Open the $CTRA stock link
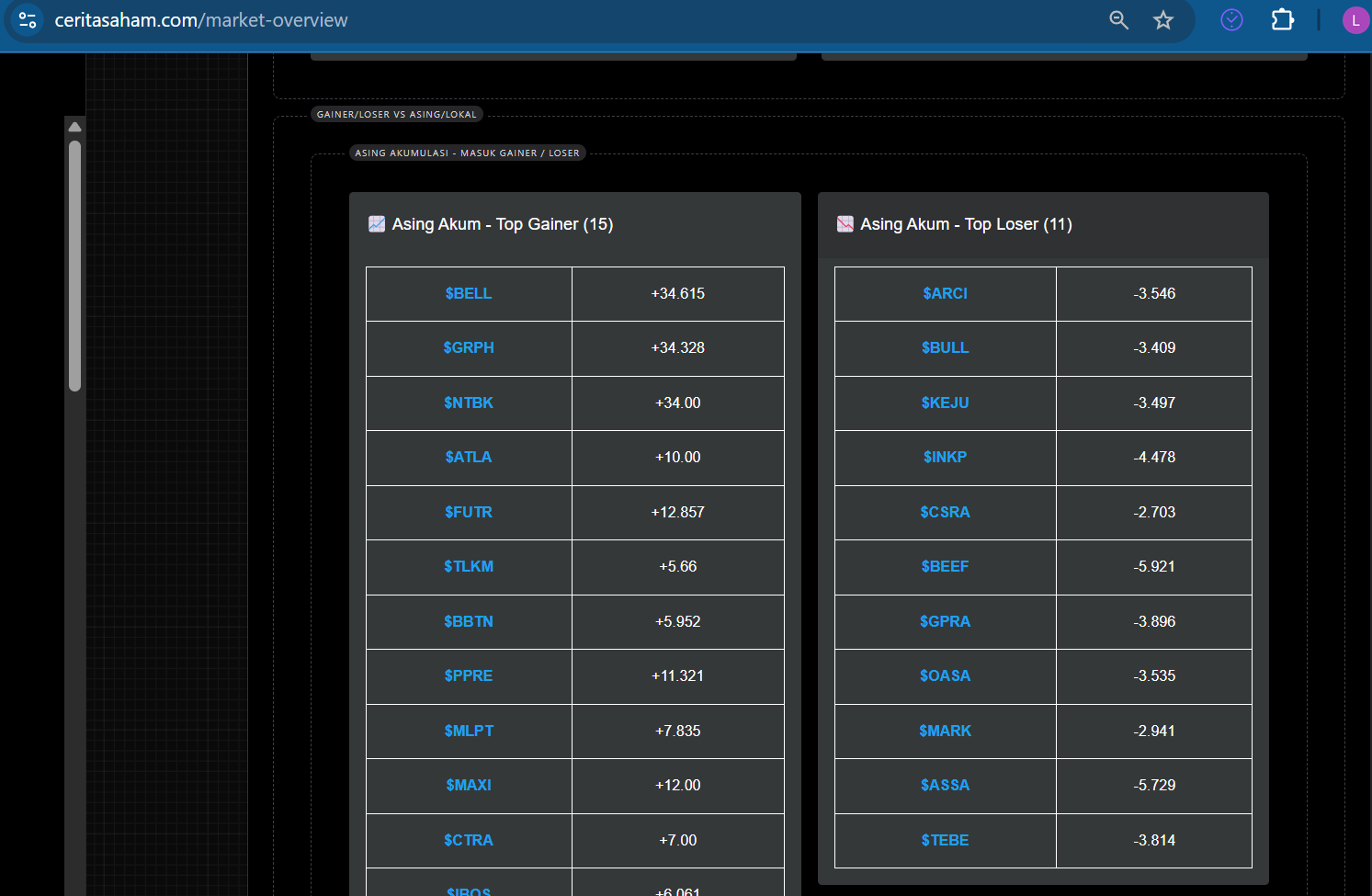 coord(469,841)
